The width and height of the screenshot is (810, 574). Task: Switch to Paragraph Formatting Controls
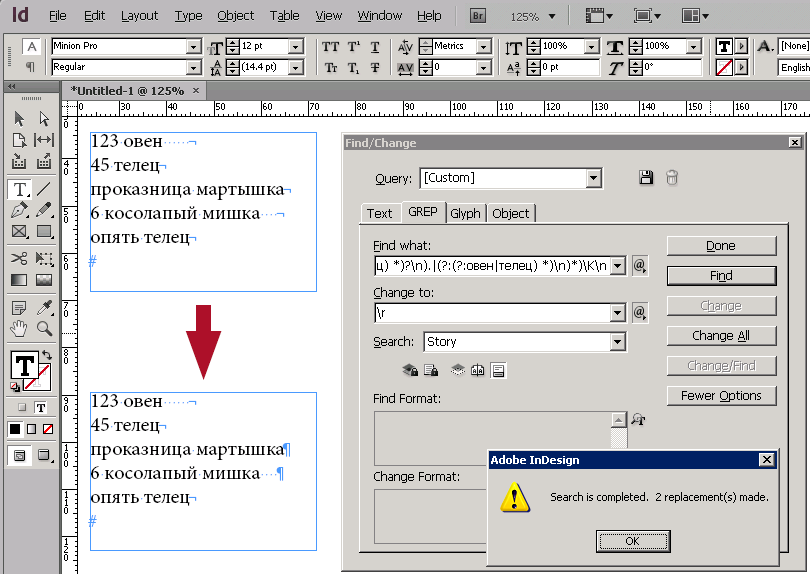click(30, 67)
